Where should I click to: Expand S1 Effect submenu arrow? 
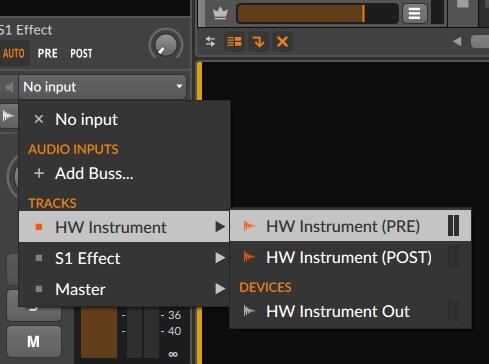[220, 258]
